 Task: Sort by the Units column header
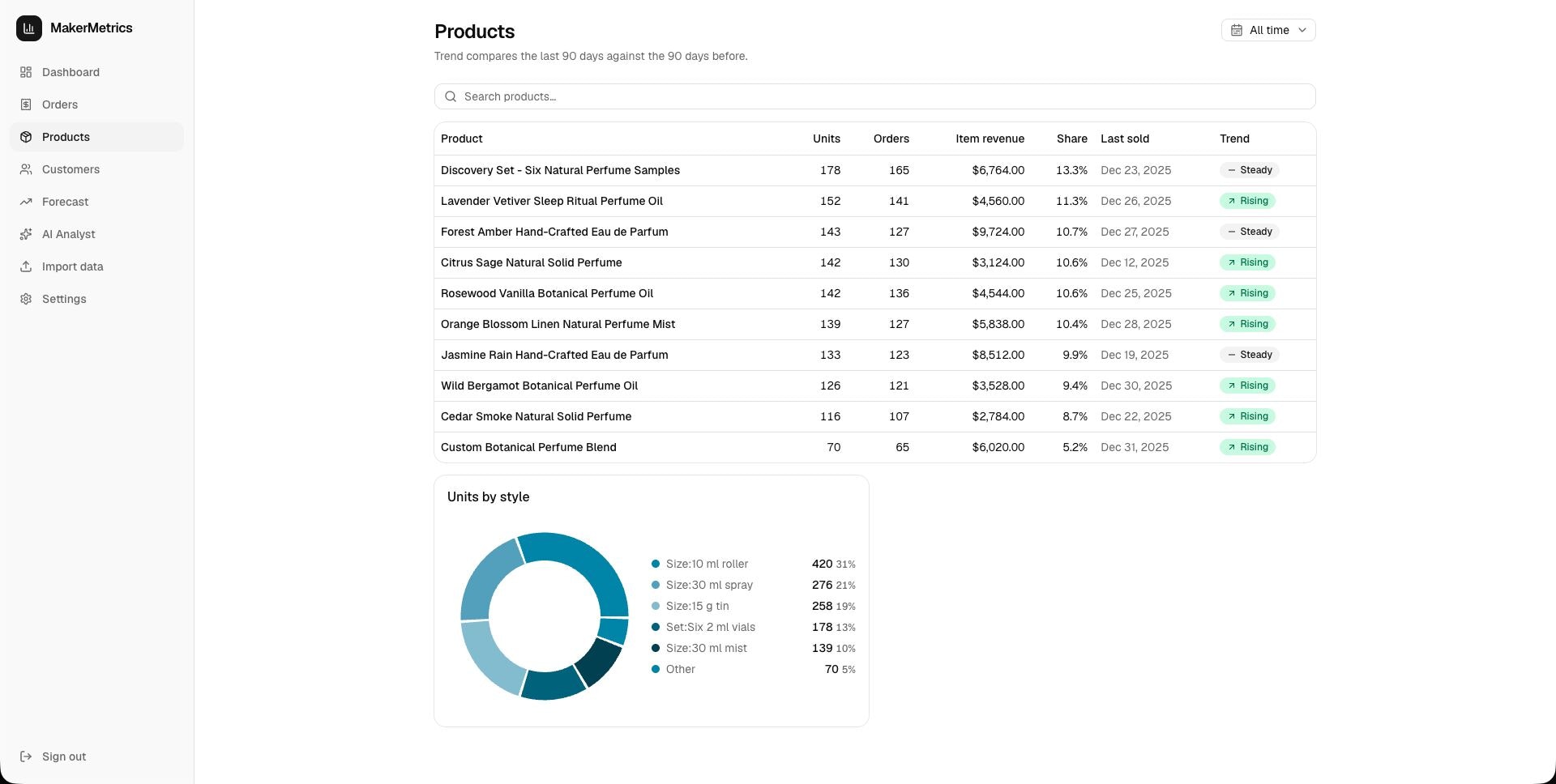tap(827, 138)
